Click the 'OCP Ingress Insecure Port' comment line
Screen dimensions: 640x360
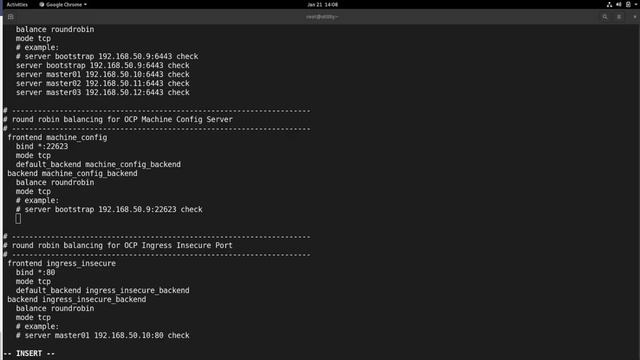pos(118,245)
